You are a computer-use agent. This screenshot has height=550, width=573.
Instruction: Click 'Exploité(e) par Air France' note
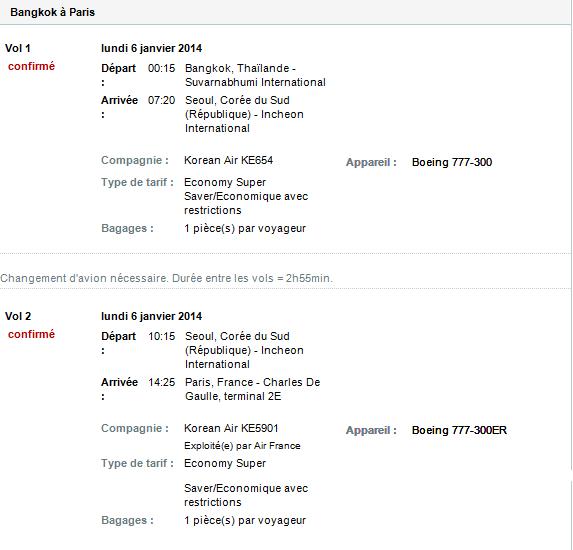coord(242,446)
